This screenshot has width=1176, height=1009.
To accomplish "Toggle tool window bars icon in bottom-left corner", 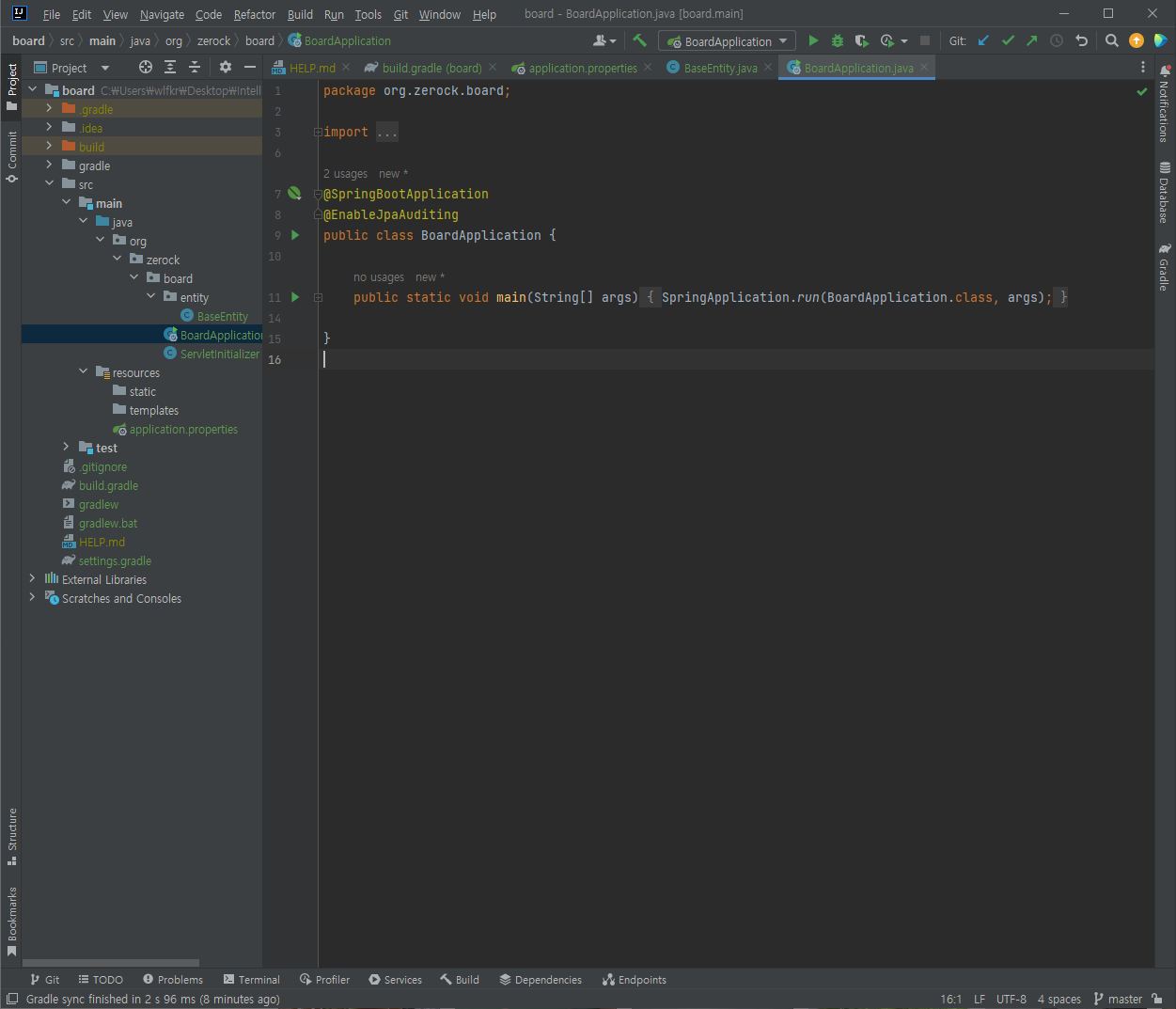I will pos(12,999).
